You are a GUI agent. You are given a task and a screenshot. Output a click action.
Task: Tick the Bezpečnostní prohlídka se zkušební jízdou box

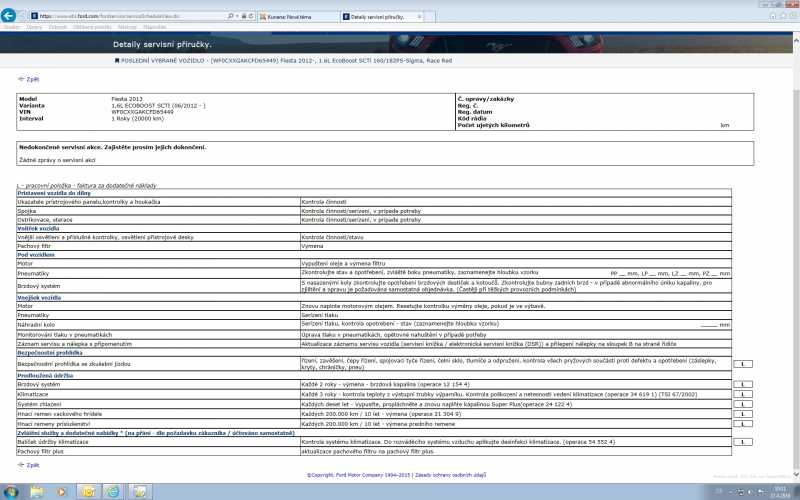[742, 364]
